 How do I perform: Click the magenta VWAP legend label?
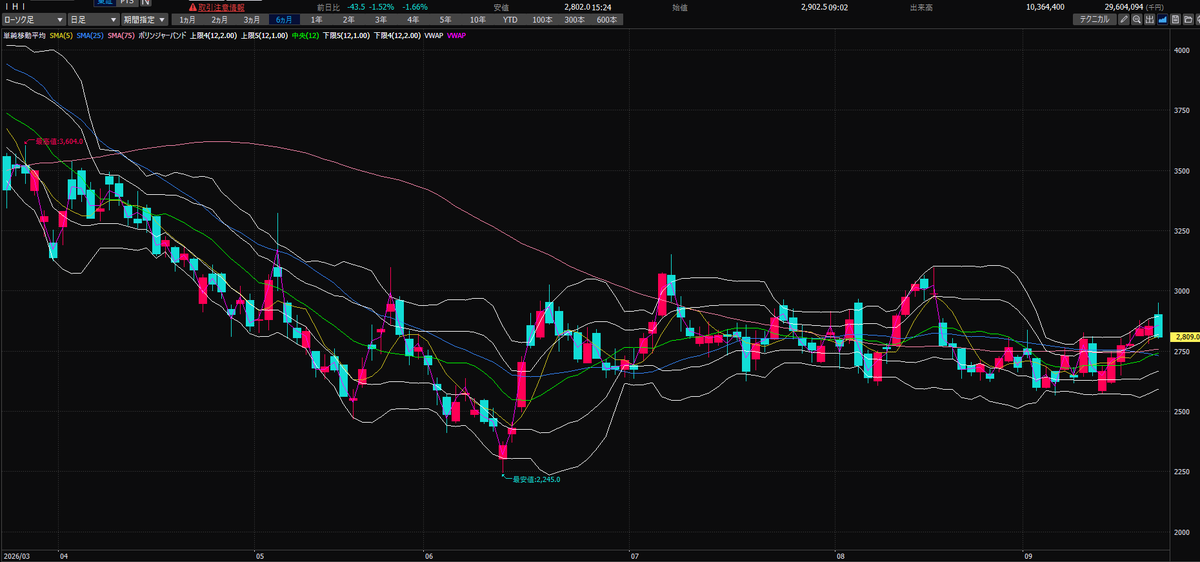point(456,35)
